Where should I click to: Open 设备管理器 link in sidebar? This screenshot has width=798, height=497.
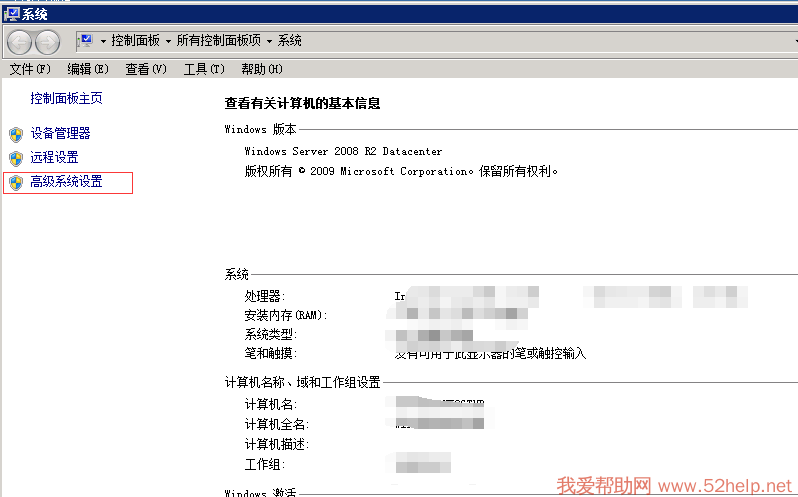(60, 134)
